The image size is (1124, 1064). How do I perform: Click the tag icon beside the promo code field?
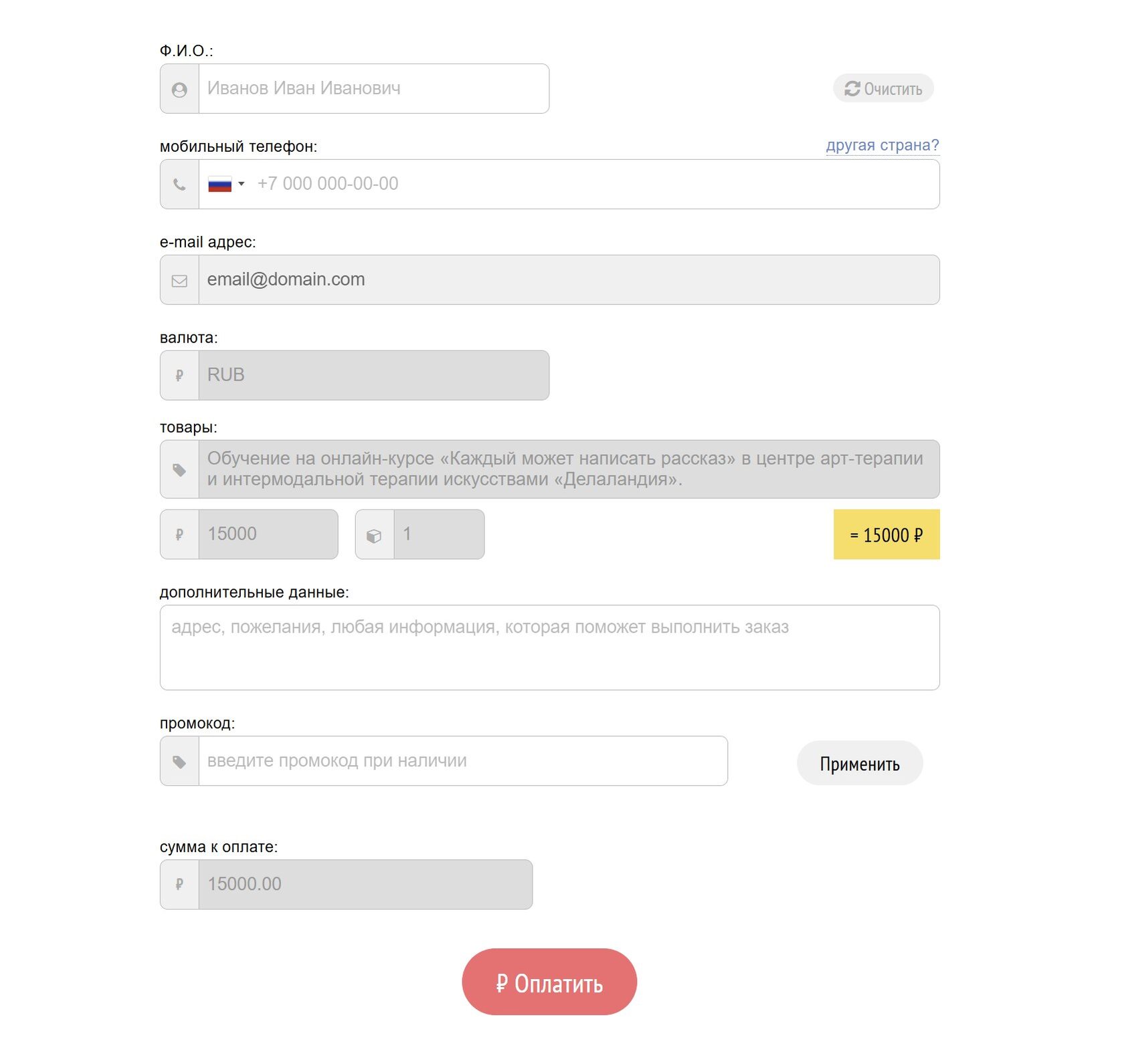click(x=179, y=762)
